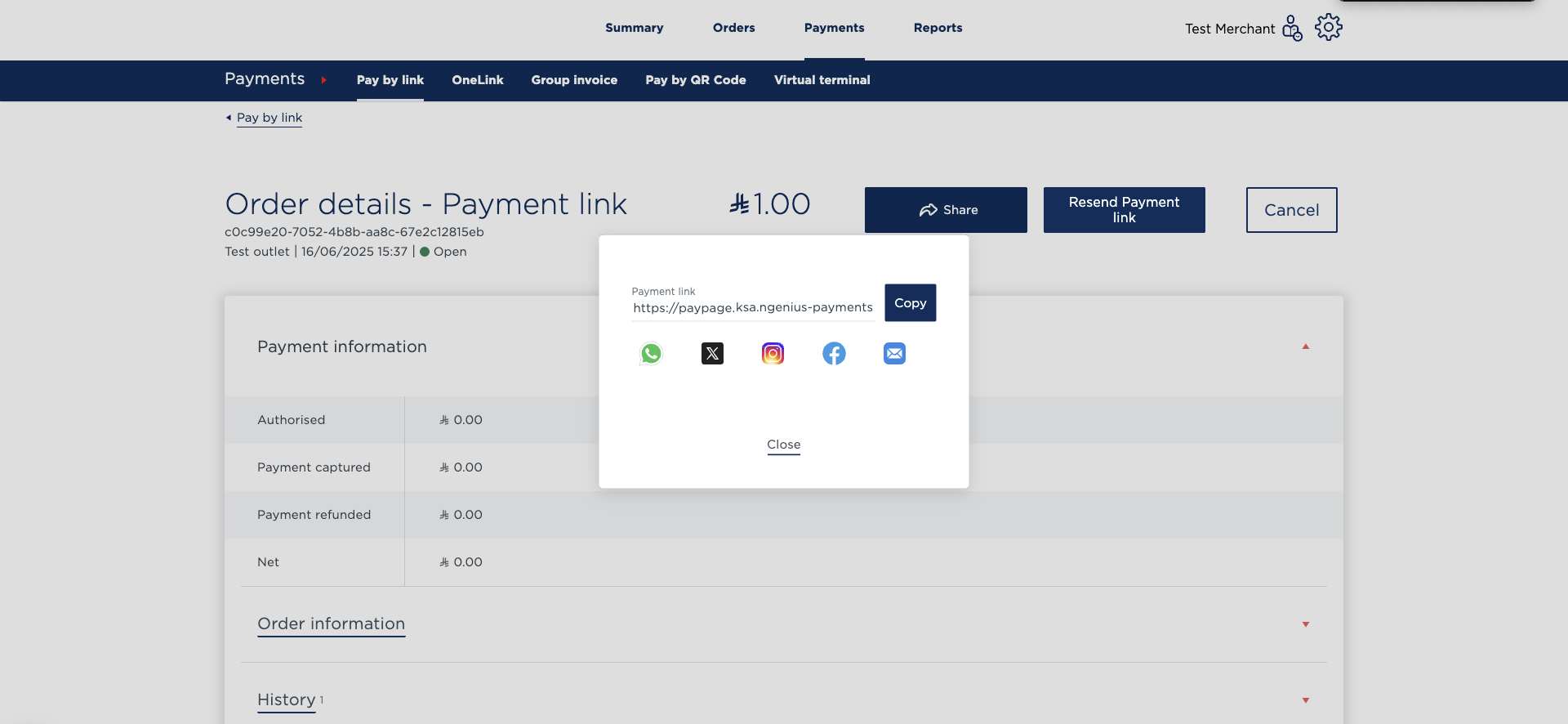Click back arrow beside Pay by link
1568x724 pixels.
tap(229, 118)
